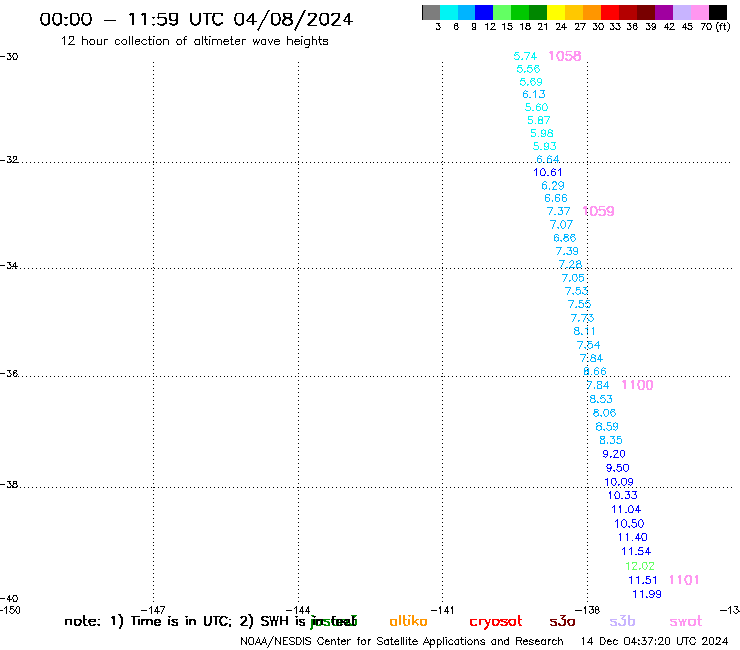Screen dimensions: 740x650
Task: Click the purple swatch in the color scale
Action: coord(664,12)
